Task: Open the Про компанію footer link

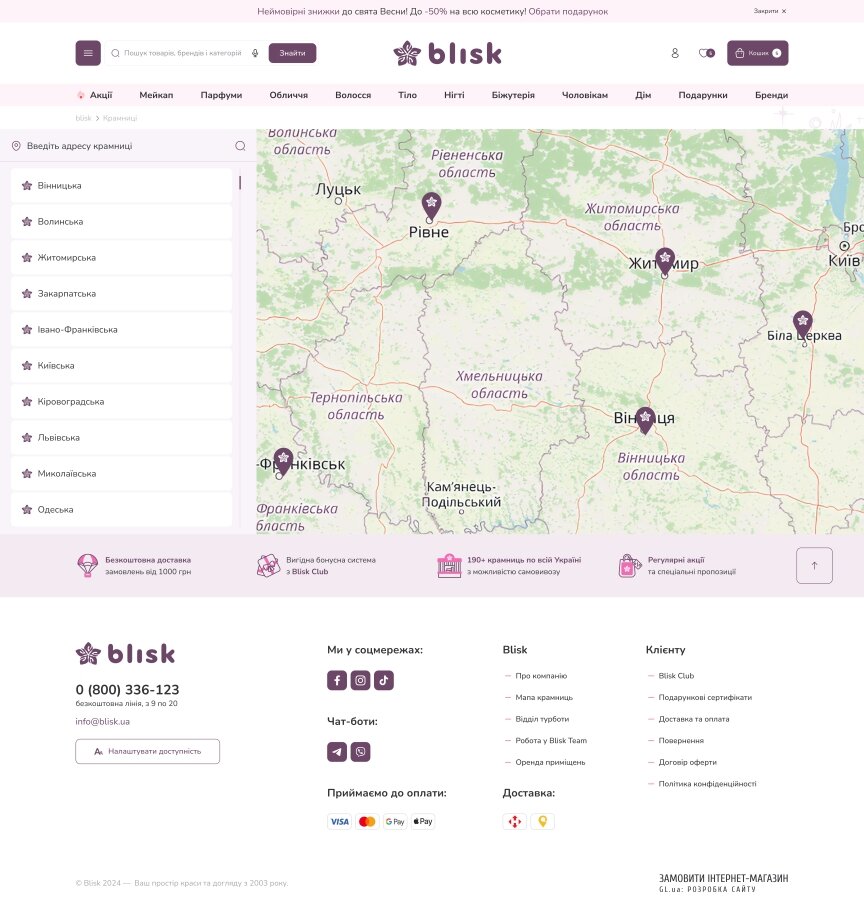Action: [541, 676]
